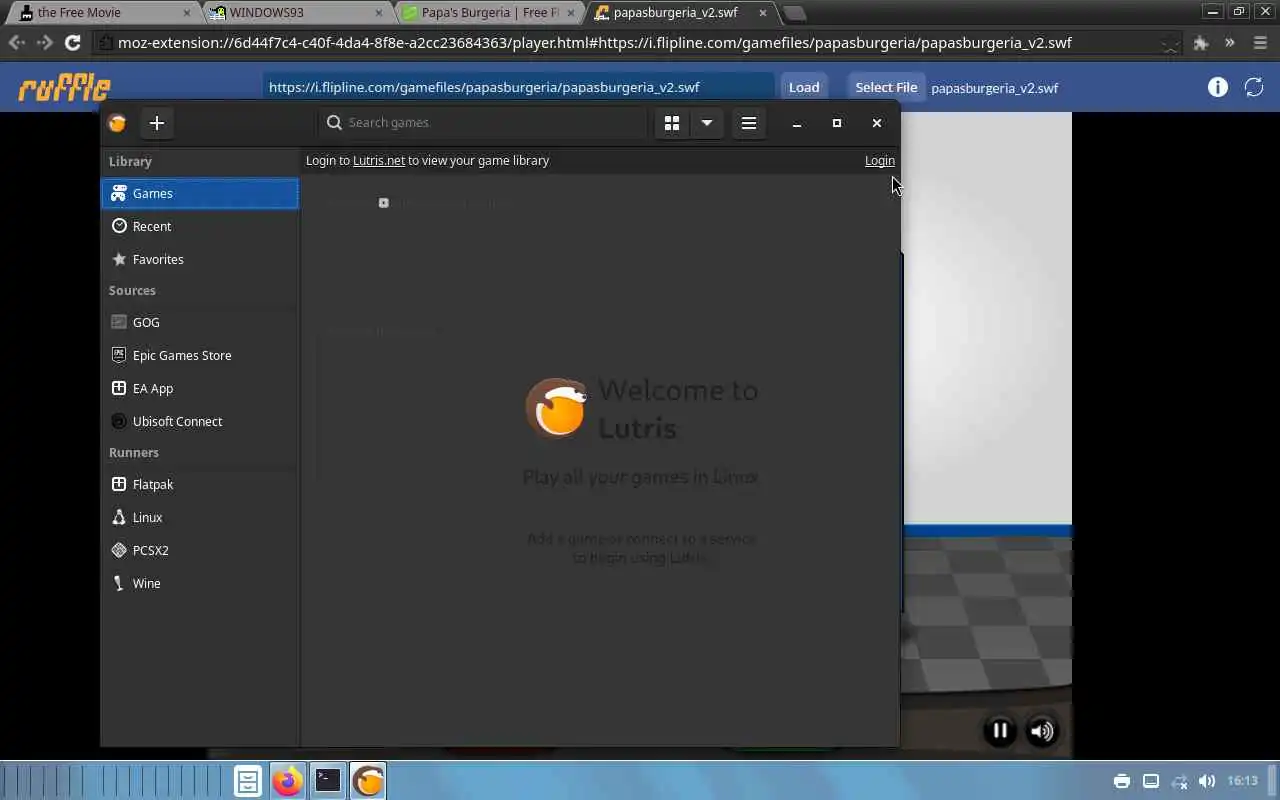Switch to Papa's Burgeria tab

point(489,13)
